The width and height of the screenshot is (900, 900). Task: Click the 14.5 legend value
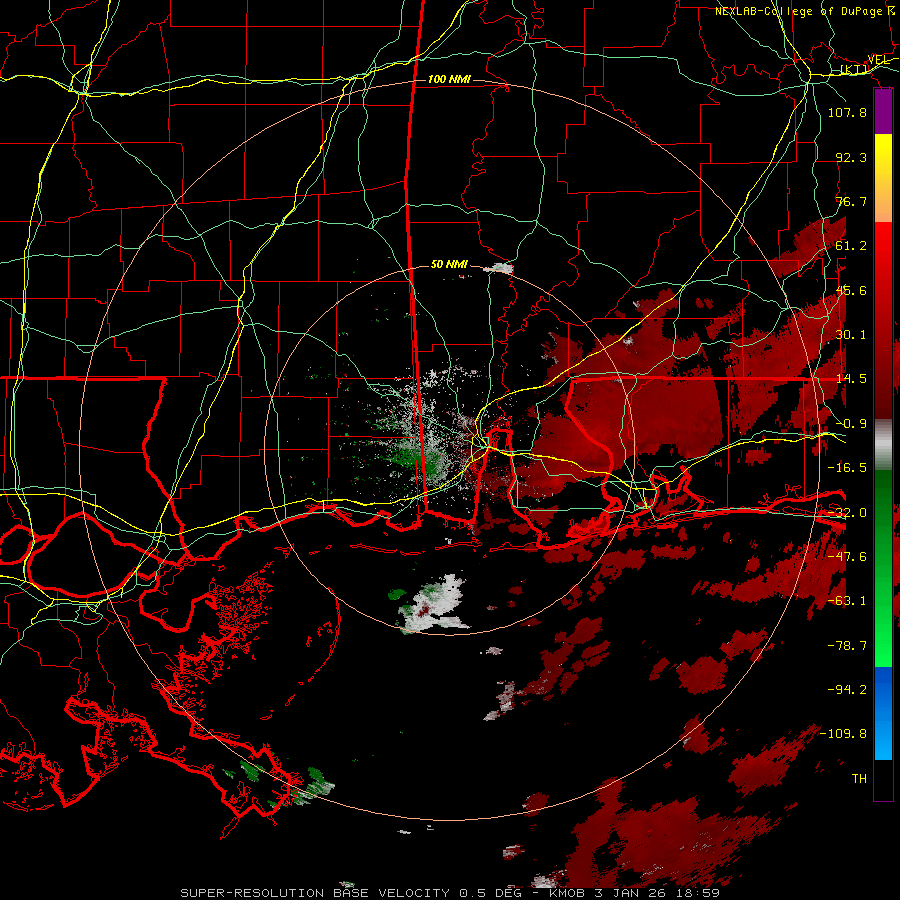pos(851,379)
